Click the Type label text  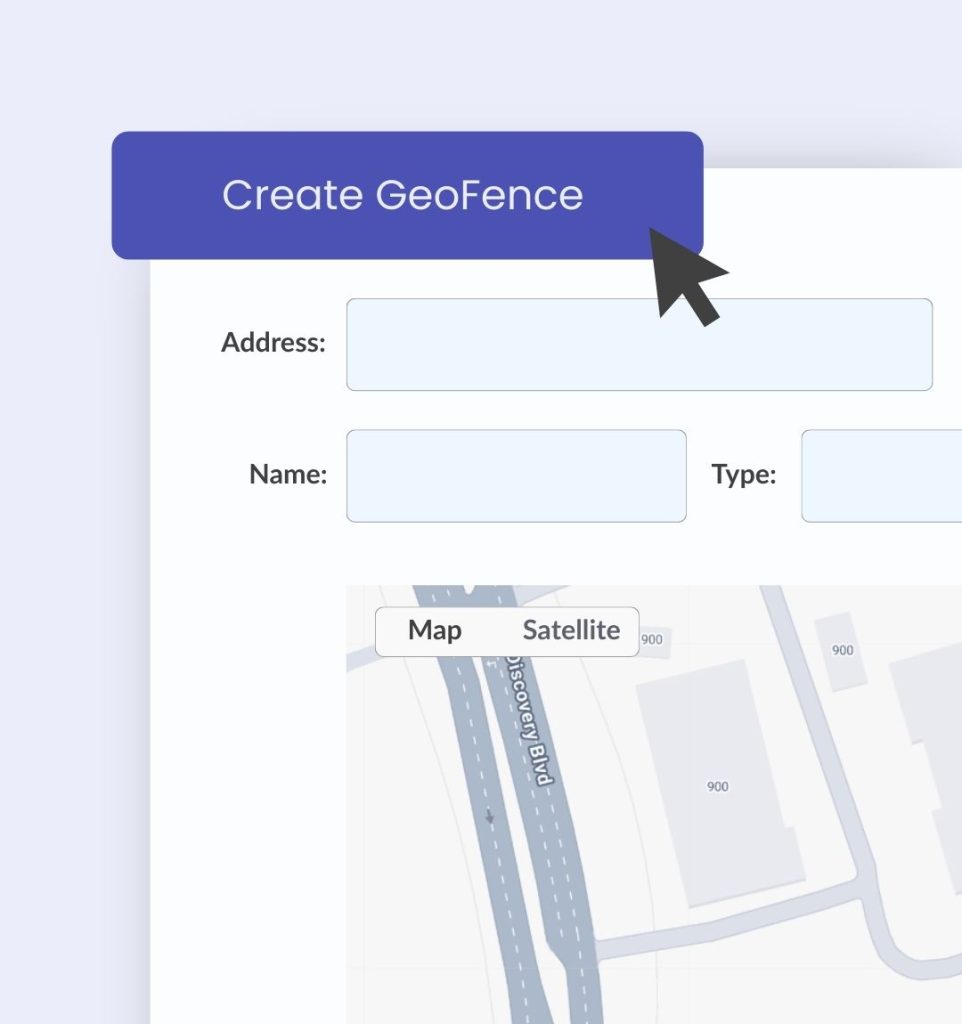[x=743, y=475]
